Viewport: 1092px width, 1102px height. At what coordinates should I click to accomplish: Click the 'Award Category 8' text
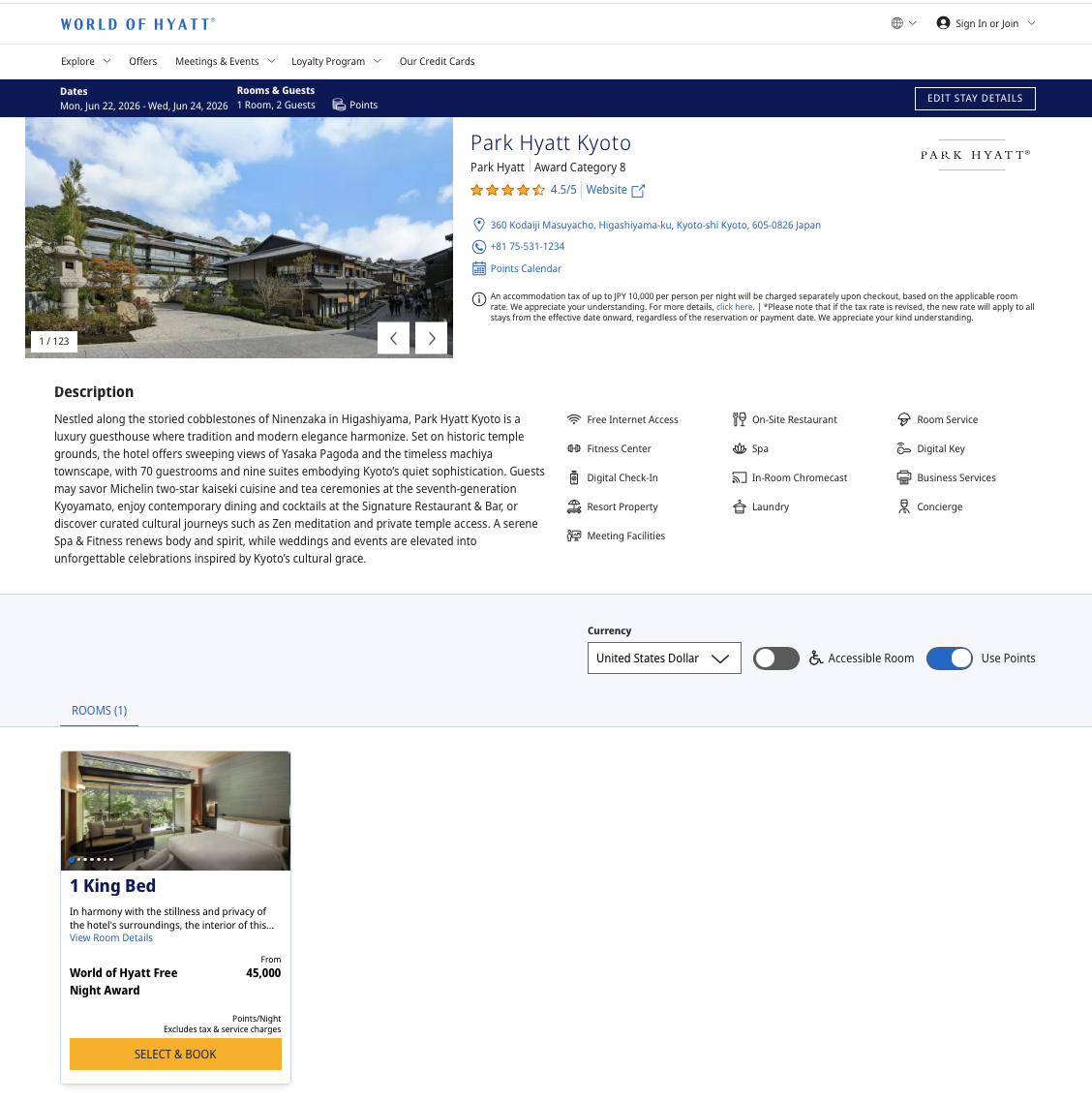pyautogui.click(x=580, y=168)
